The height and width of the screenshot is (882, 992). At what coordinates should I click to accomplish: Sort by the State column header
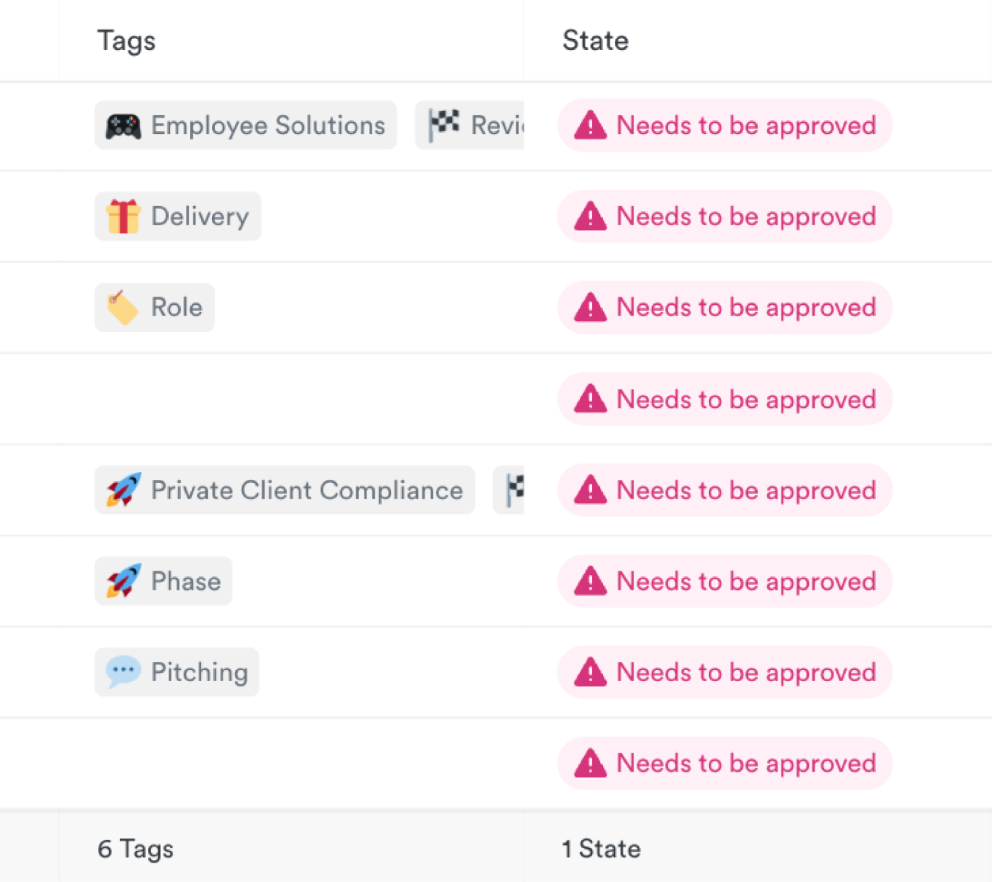click(595, 41)
